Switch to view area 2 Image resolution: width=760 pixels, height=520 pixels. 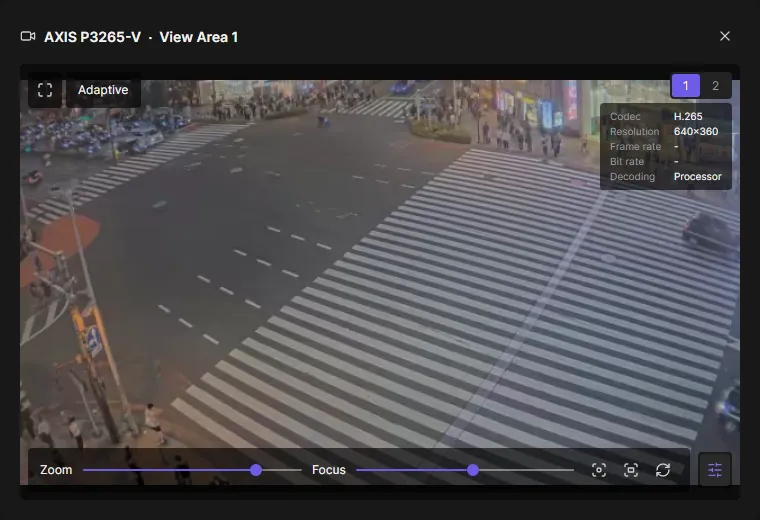[x=715, y=86]
